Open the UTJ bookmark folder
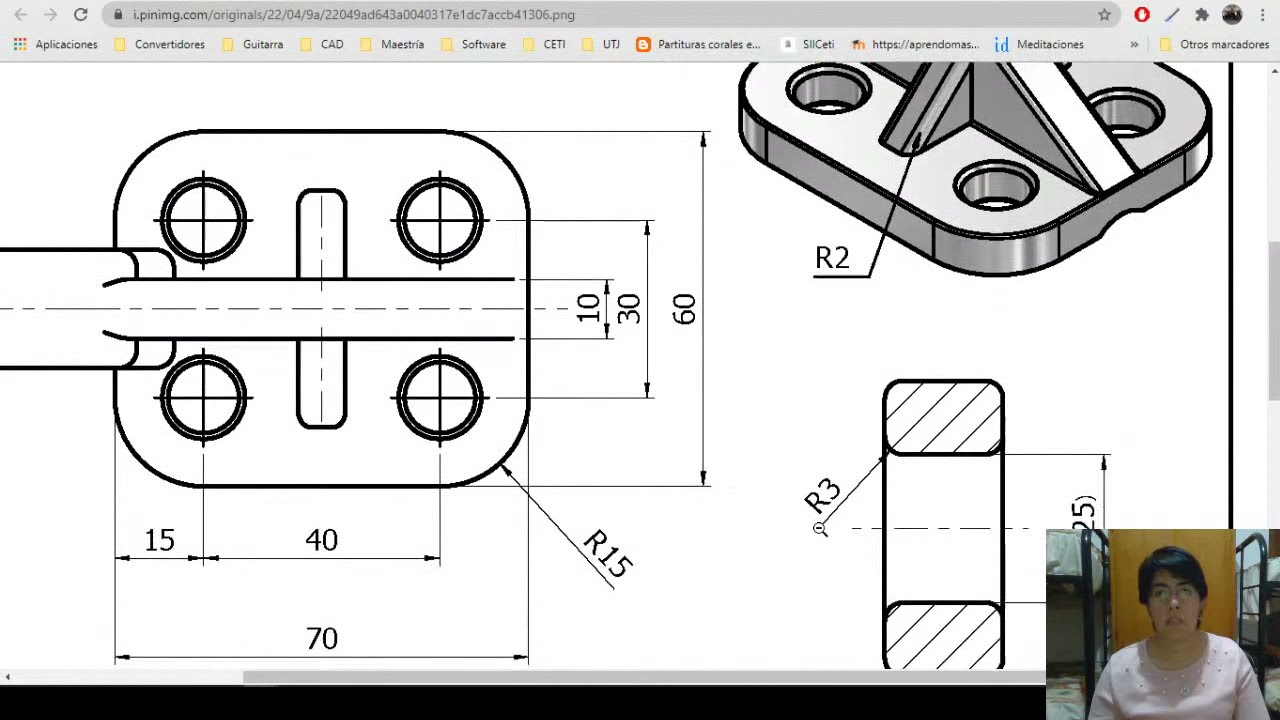1280x720 pixels. [600, 44]
